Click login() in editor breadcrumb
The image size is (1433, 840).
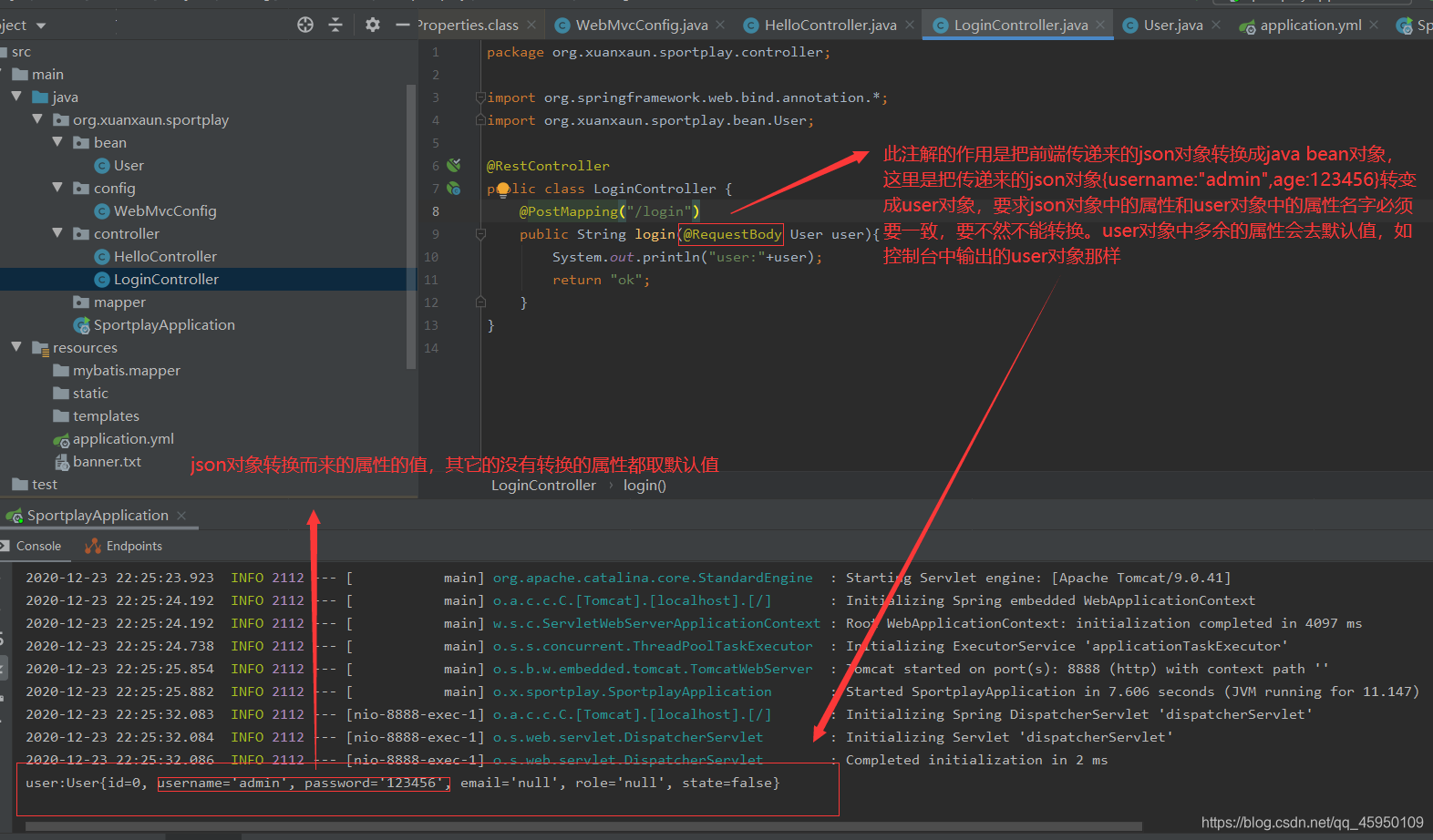click(x=644, y=486)
